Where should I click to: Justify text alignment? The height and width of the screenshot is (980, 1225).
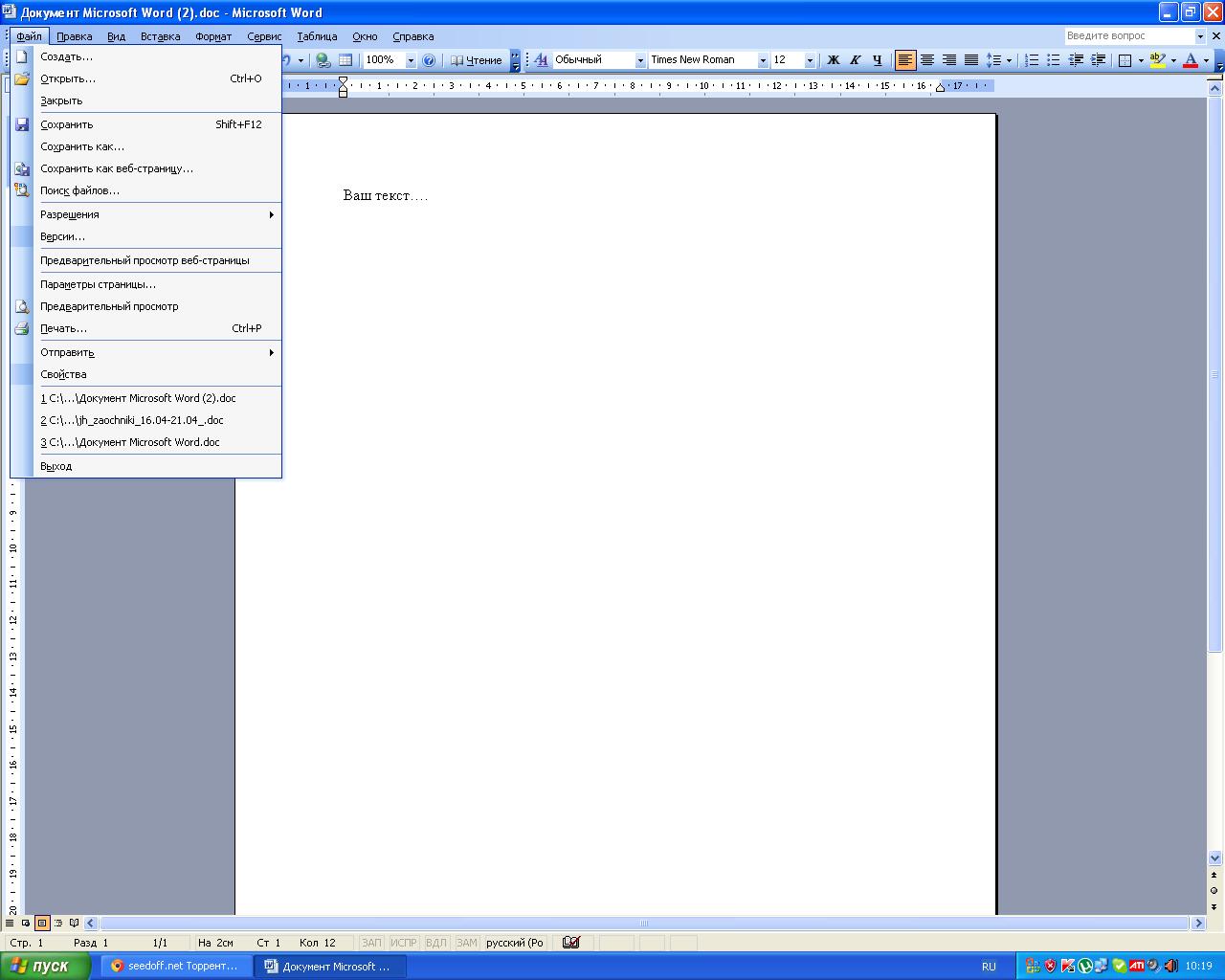pos(971,60)
